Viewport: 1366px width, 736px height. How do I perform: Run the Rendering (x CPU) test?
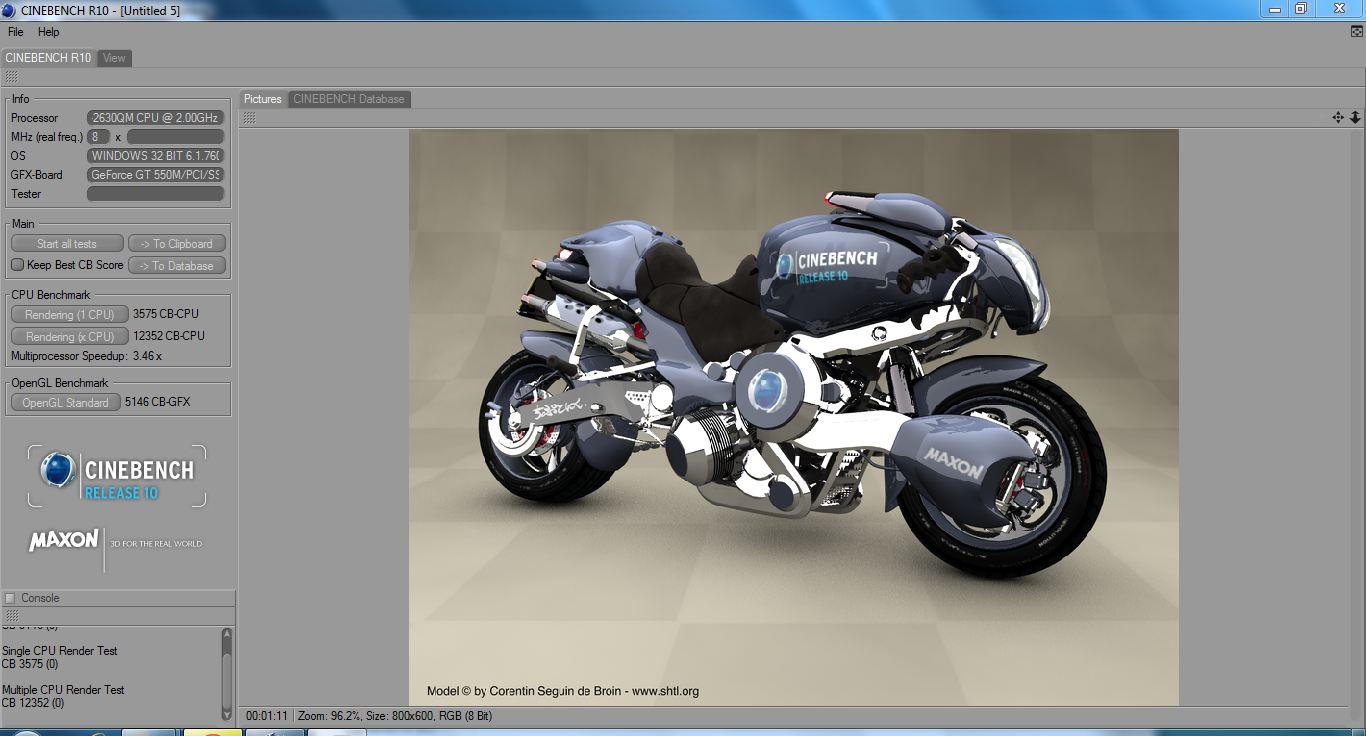click(x=70, y=337)
